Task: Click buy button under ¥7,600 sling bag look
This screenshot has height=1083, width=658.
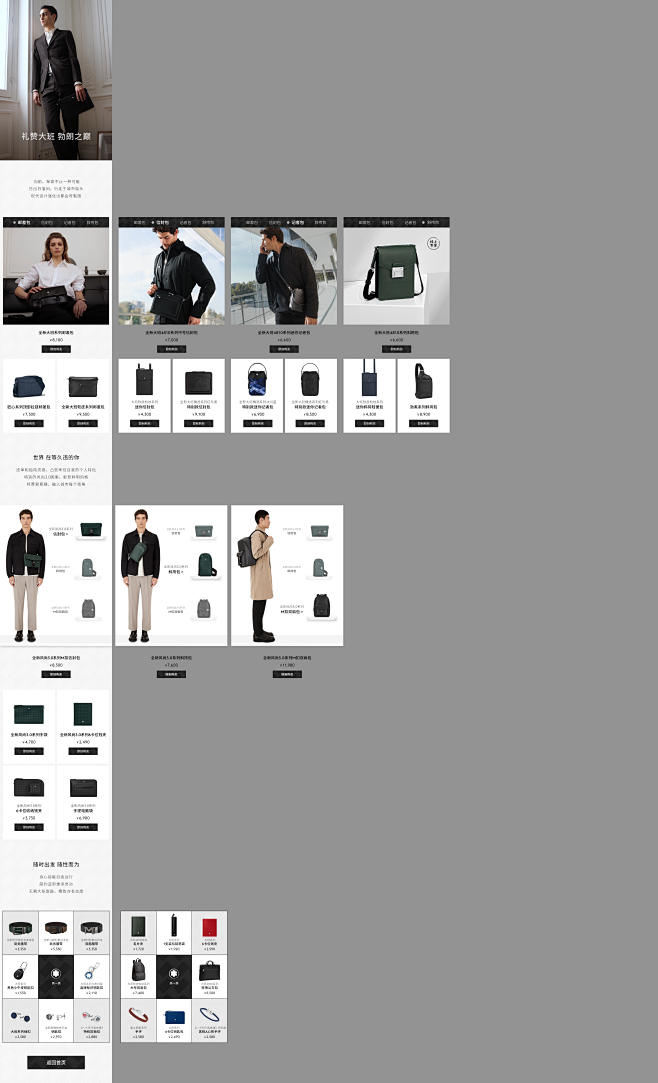Action: (171, 674)
